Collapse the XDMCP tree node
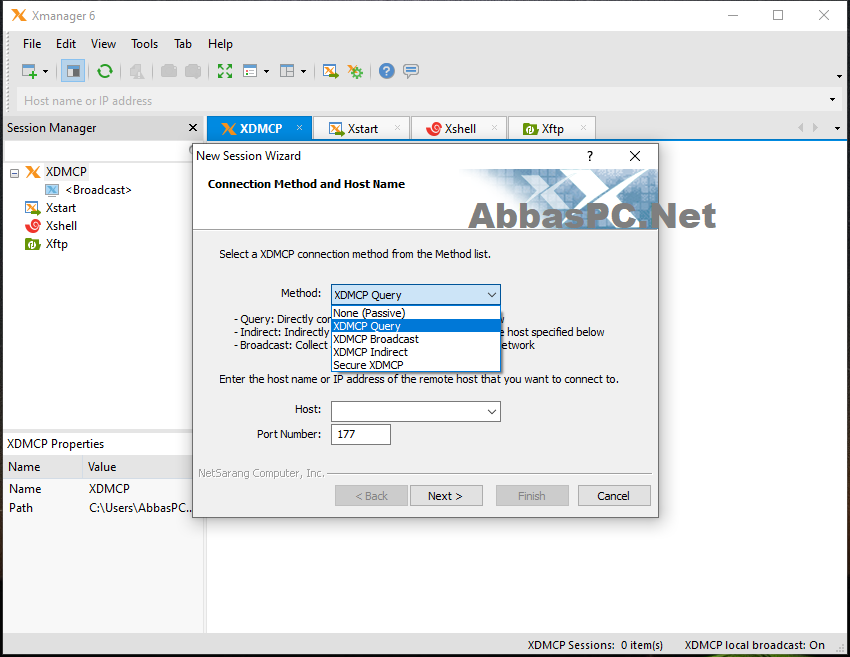 point(15,173)
